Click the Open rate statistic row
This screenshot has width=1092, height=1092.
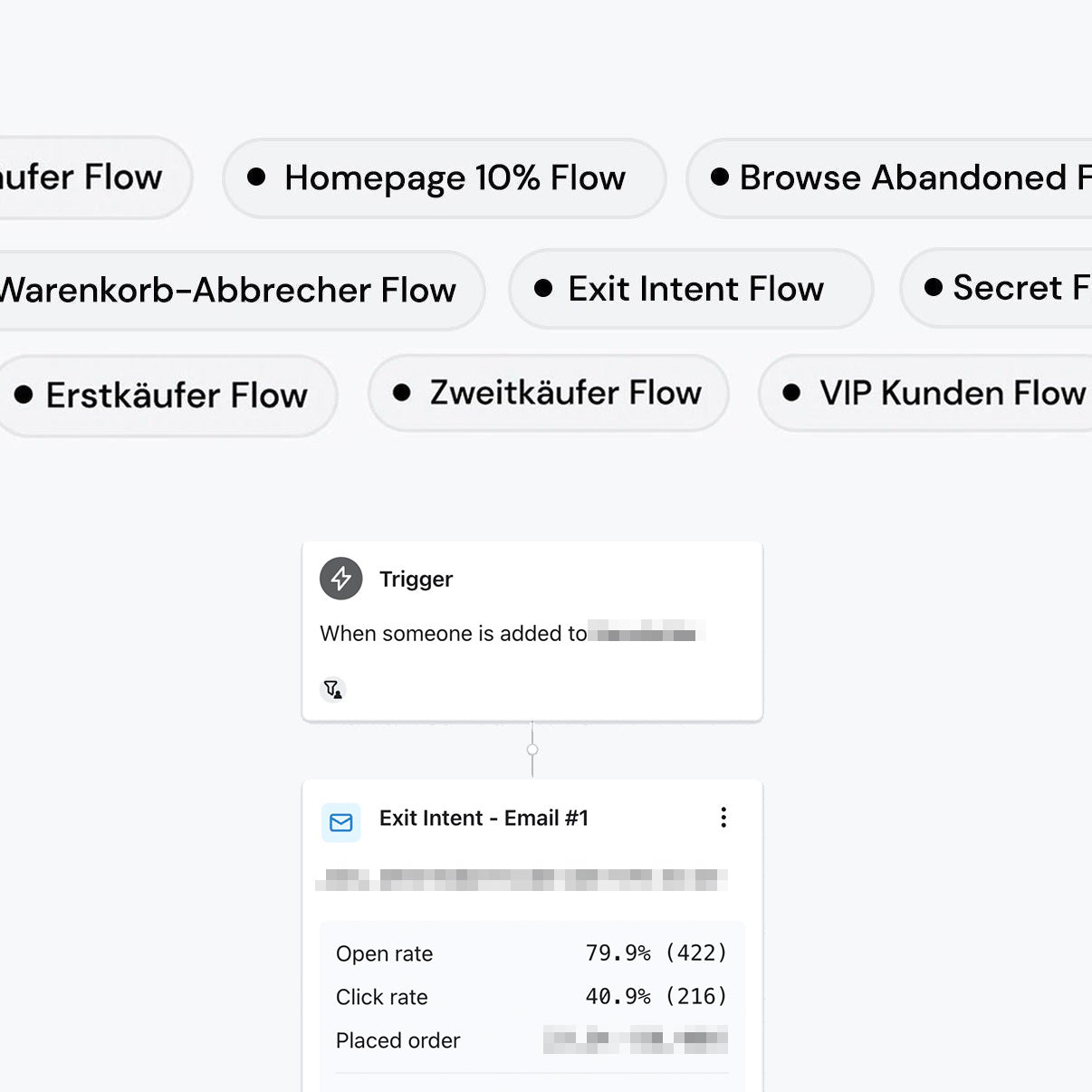[x=532, y=953]
